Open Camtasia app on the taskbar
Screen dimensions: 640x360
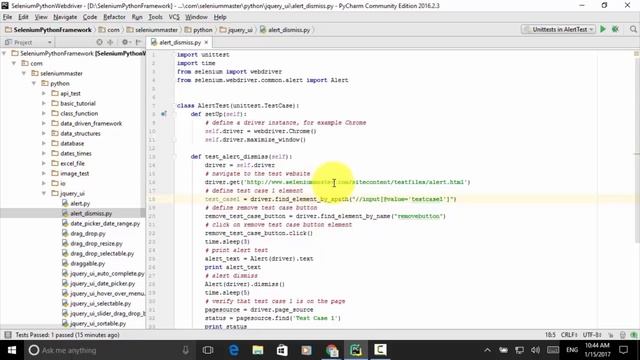click(380, 350)
